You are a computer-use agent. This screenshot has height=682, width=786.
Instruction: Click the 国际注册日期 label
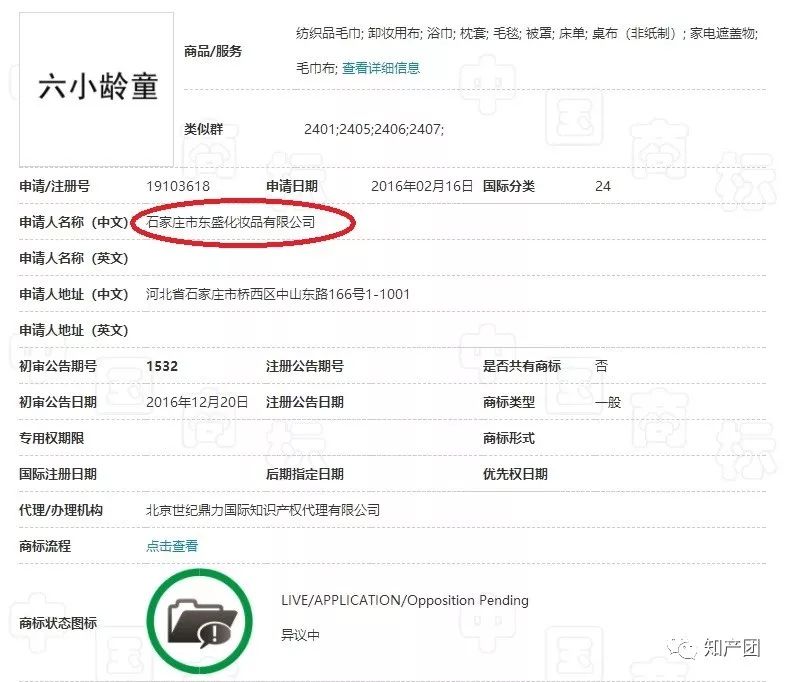pos(58,474)
